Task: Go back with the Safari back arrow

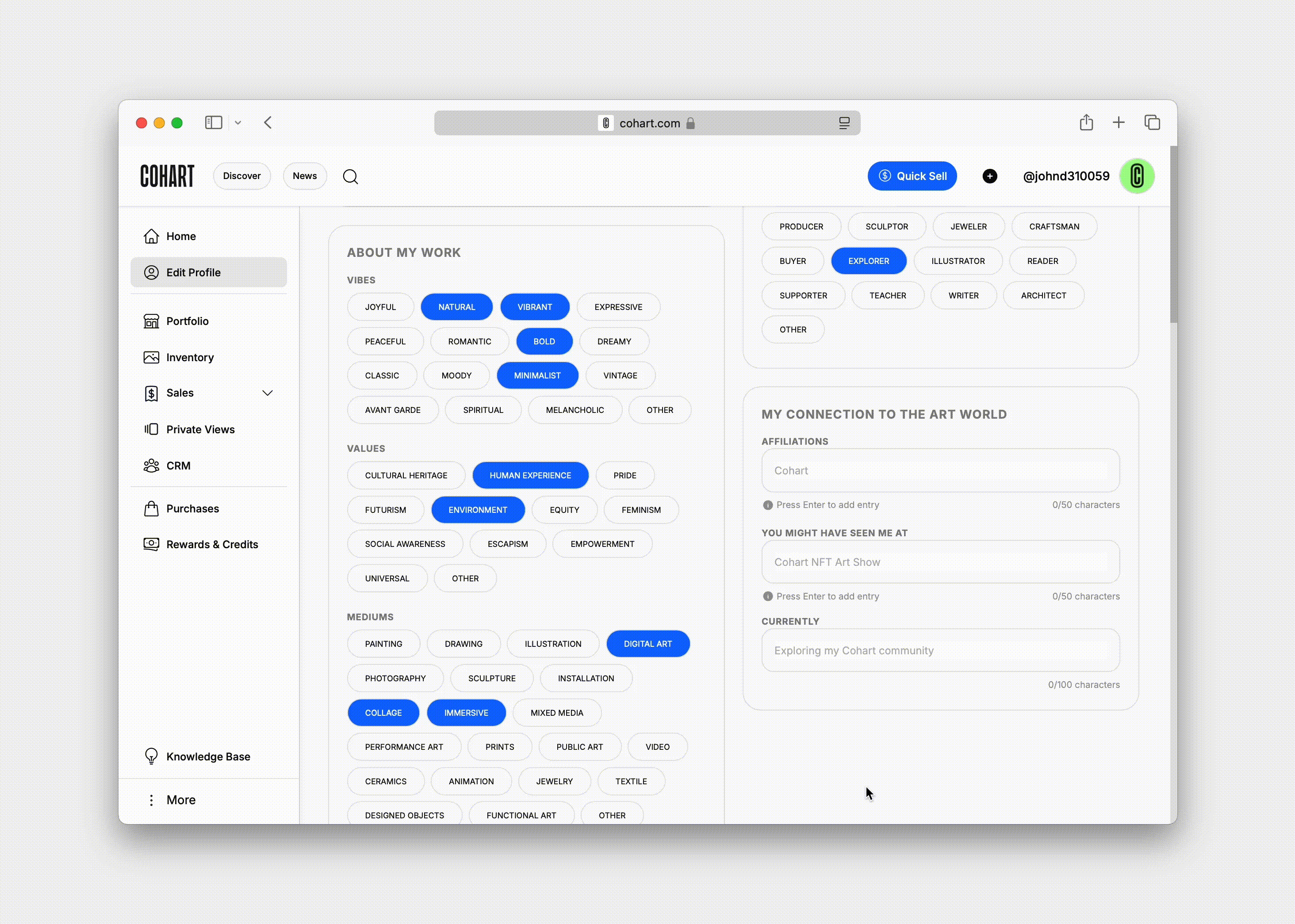Action: [268, 122]
